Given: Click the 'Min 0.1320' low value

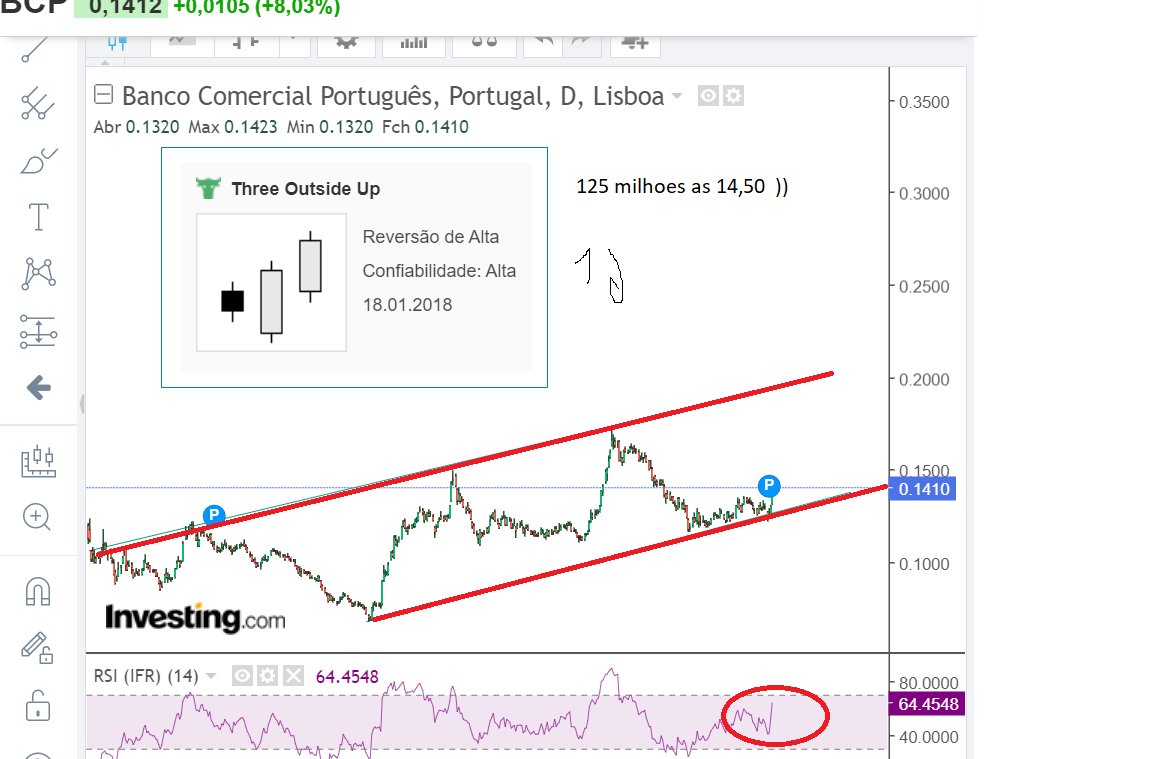Looking at the screenshot, I should (330, 127).
